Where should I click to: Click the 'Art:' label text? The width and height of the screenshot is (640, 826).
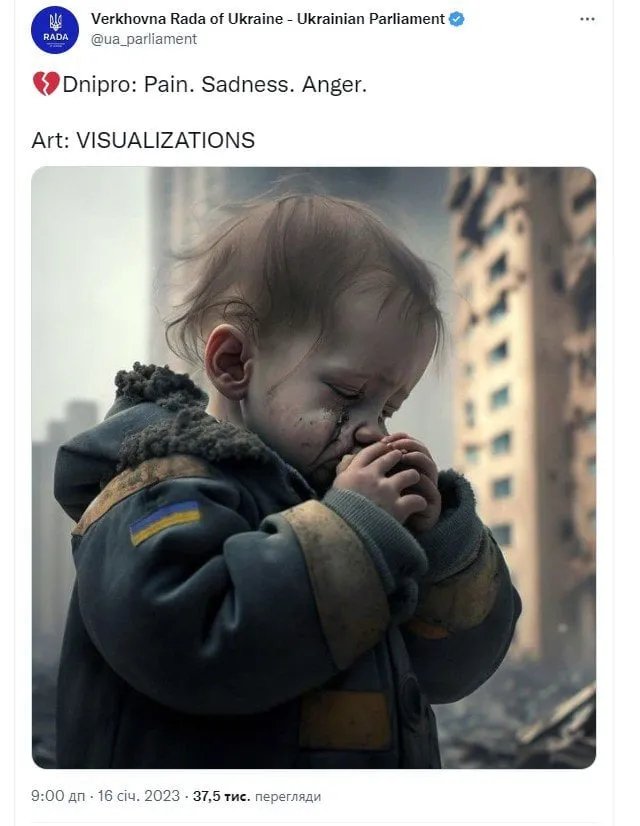[51, 140]
